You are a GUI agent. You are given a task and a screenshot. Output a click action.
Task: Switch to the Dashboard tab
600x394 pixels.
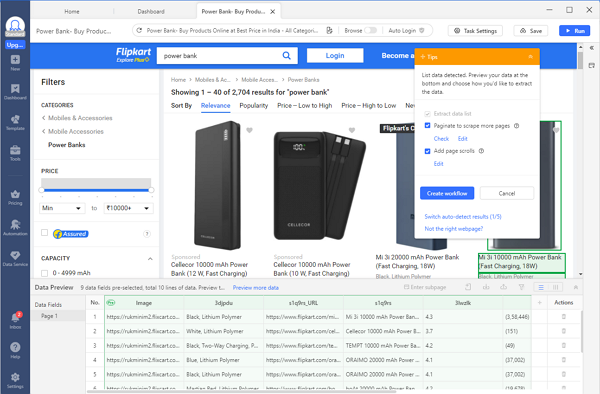151,11
